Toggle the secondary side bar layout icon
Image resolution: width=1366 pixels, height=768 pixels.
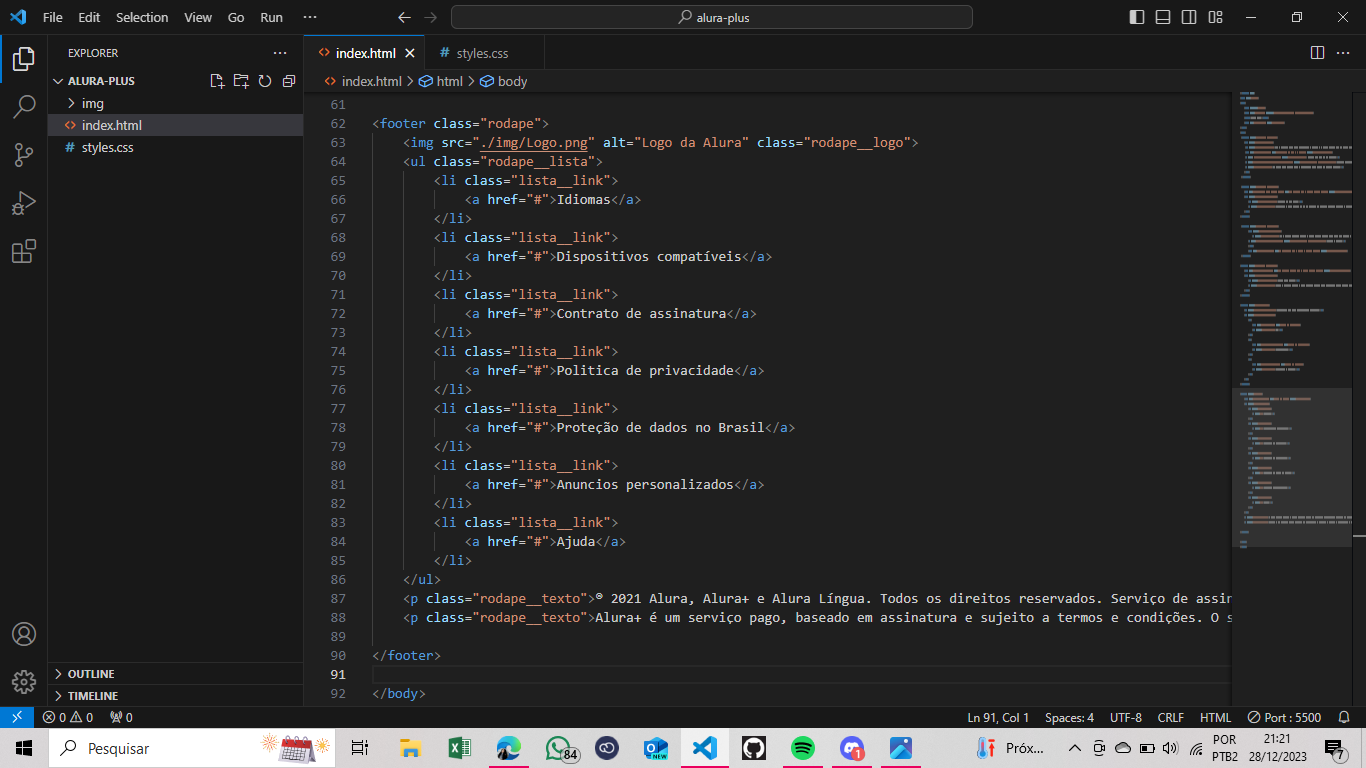tap(1189, 17)
